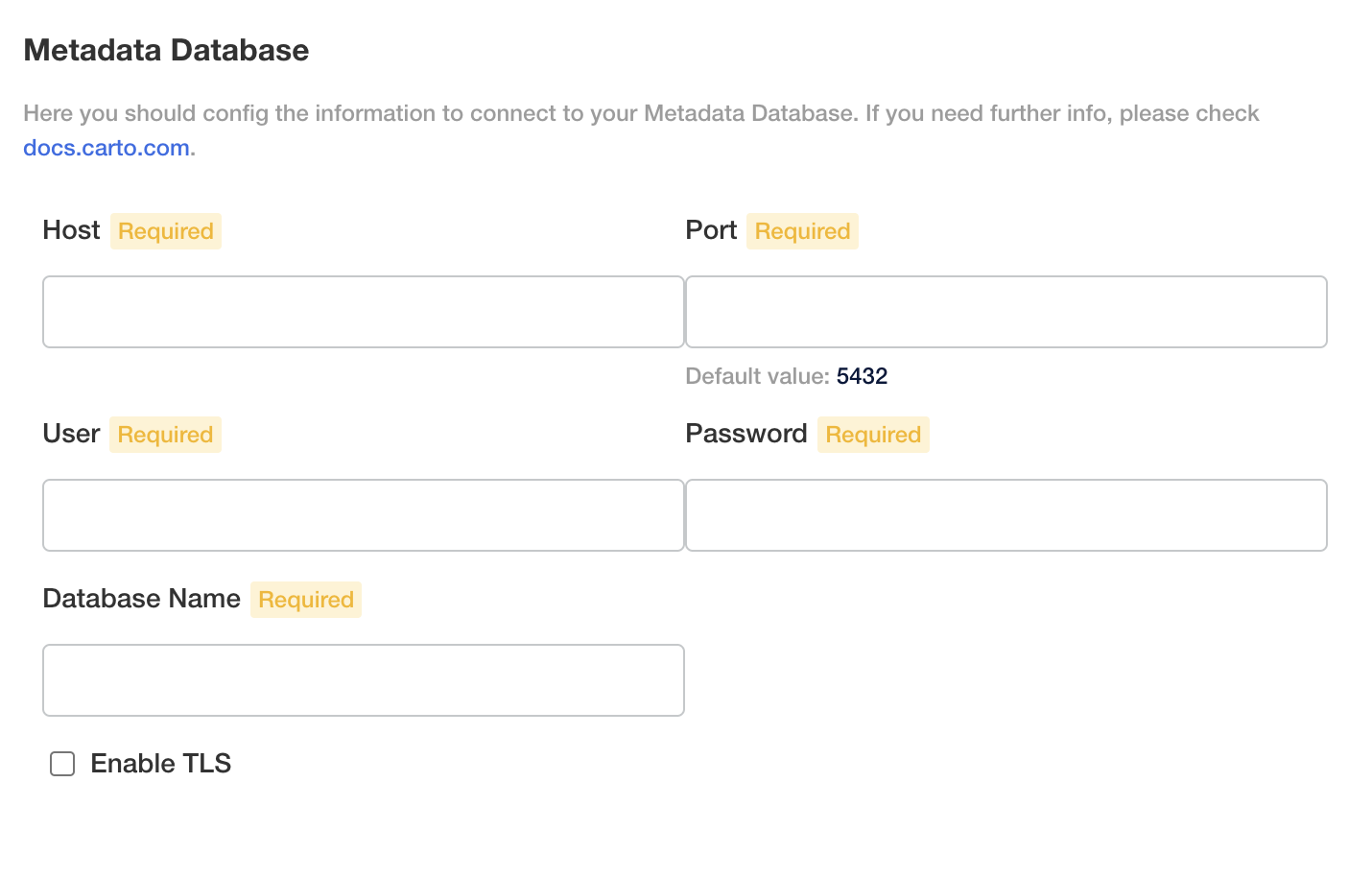Click the 'Password' field label
Screen dimensions: 1372x877
pos(745,434)
